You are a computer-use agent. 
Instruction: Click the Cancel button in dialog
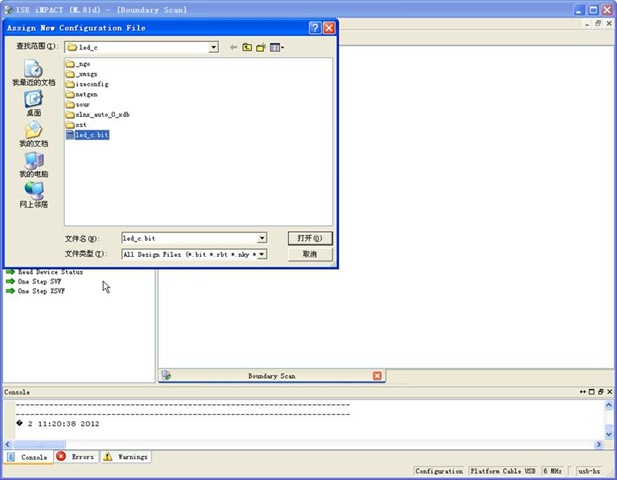[x=309, y=254]
